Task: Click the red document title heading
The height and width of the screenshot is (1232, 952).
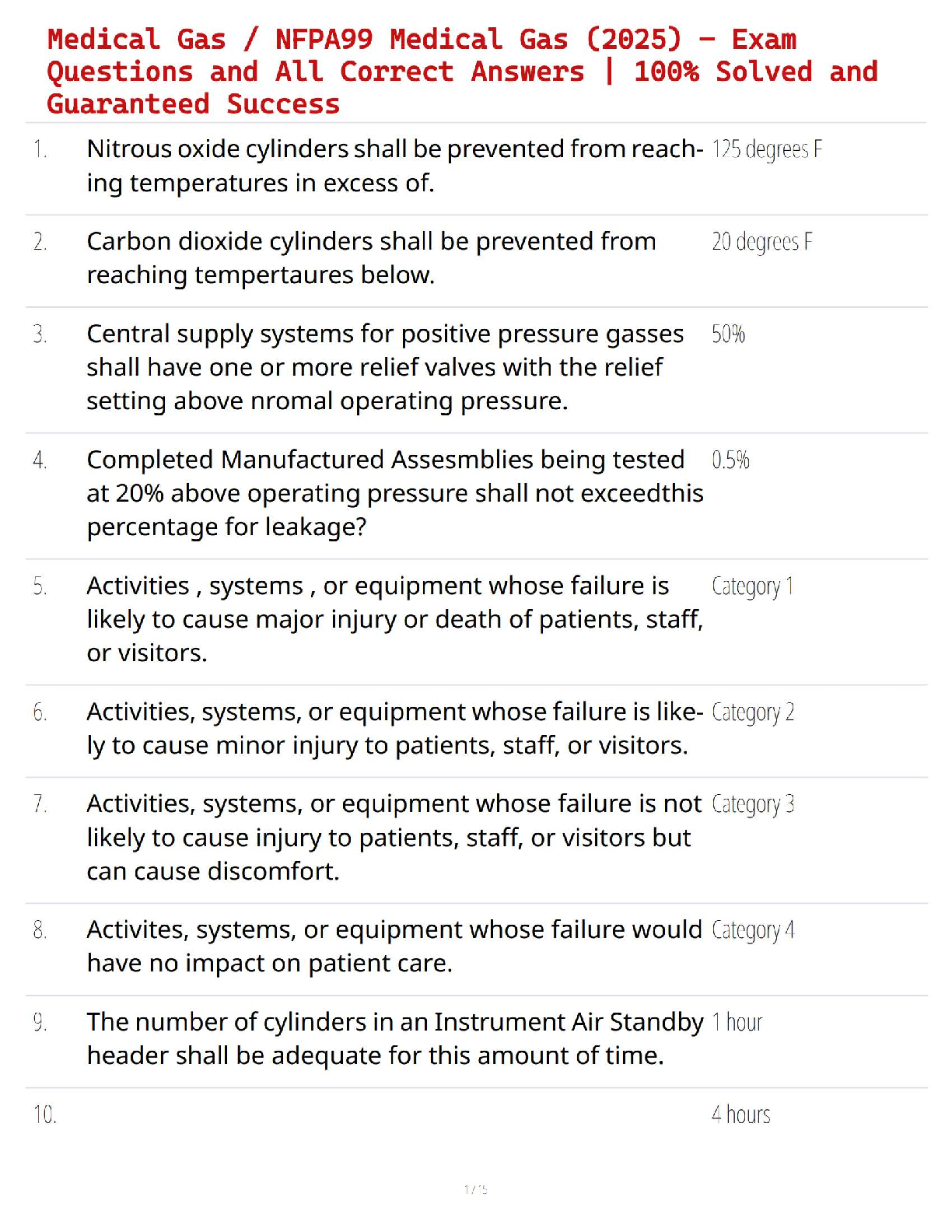Action: [462, 72]
